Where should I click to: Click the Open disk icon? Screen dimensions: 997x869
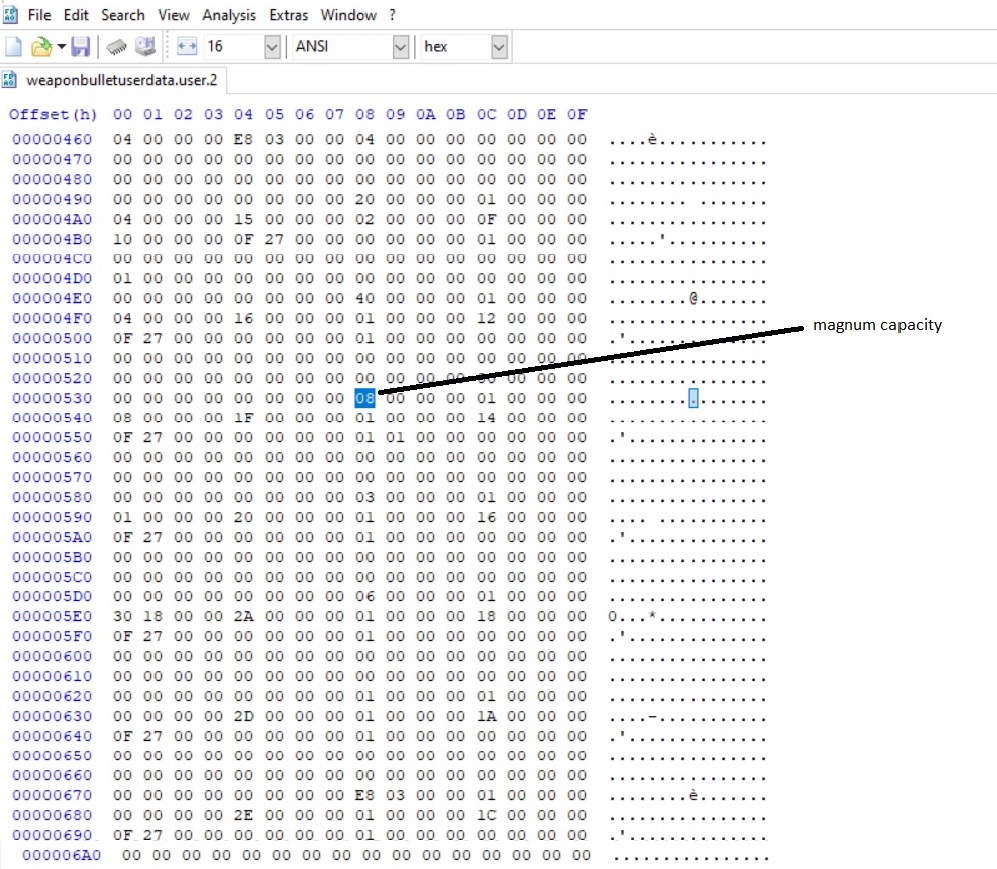145,46
